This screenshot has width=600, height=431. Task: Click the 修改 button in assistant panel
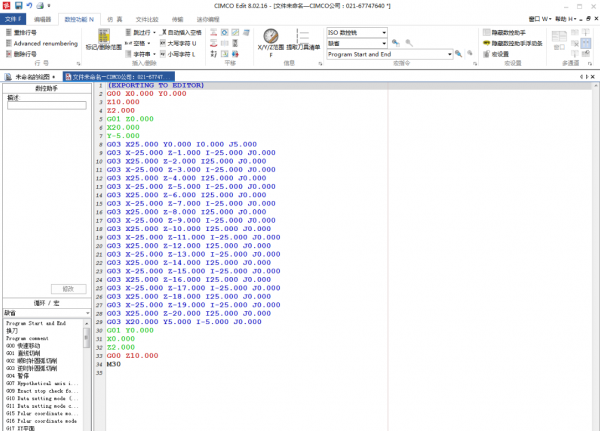(x=68, y=289)
